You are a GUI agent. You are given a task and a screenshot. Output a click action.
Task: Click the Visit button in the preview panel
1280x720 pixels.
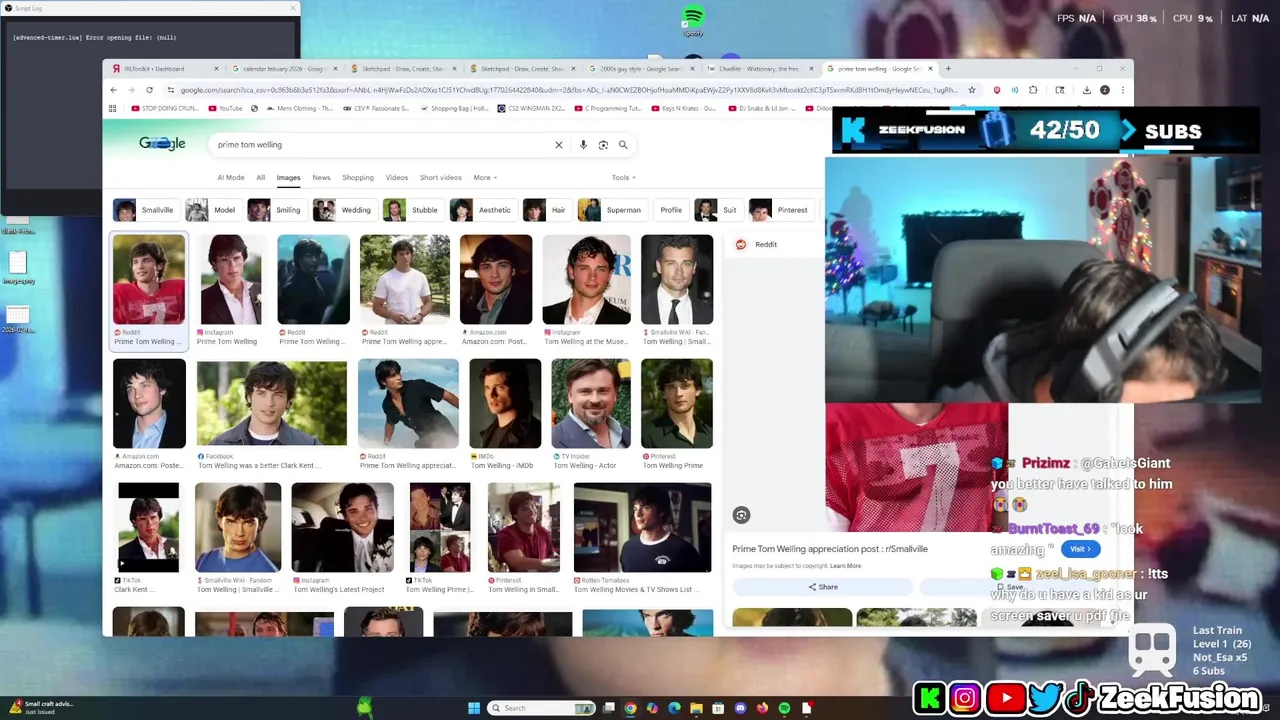click(x=1079, y=549)
